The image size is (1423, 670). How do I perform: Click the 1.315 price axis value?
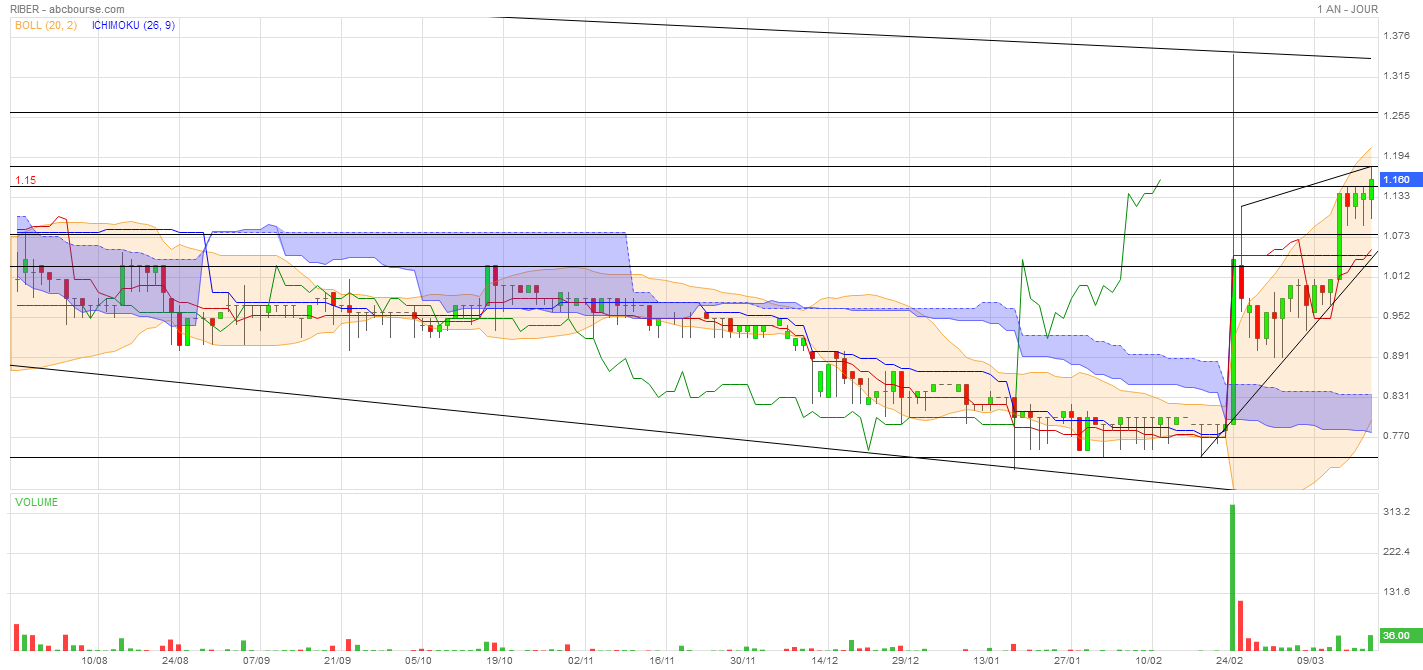click(x=1395, y=76)
